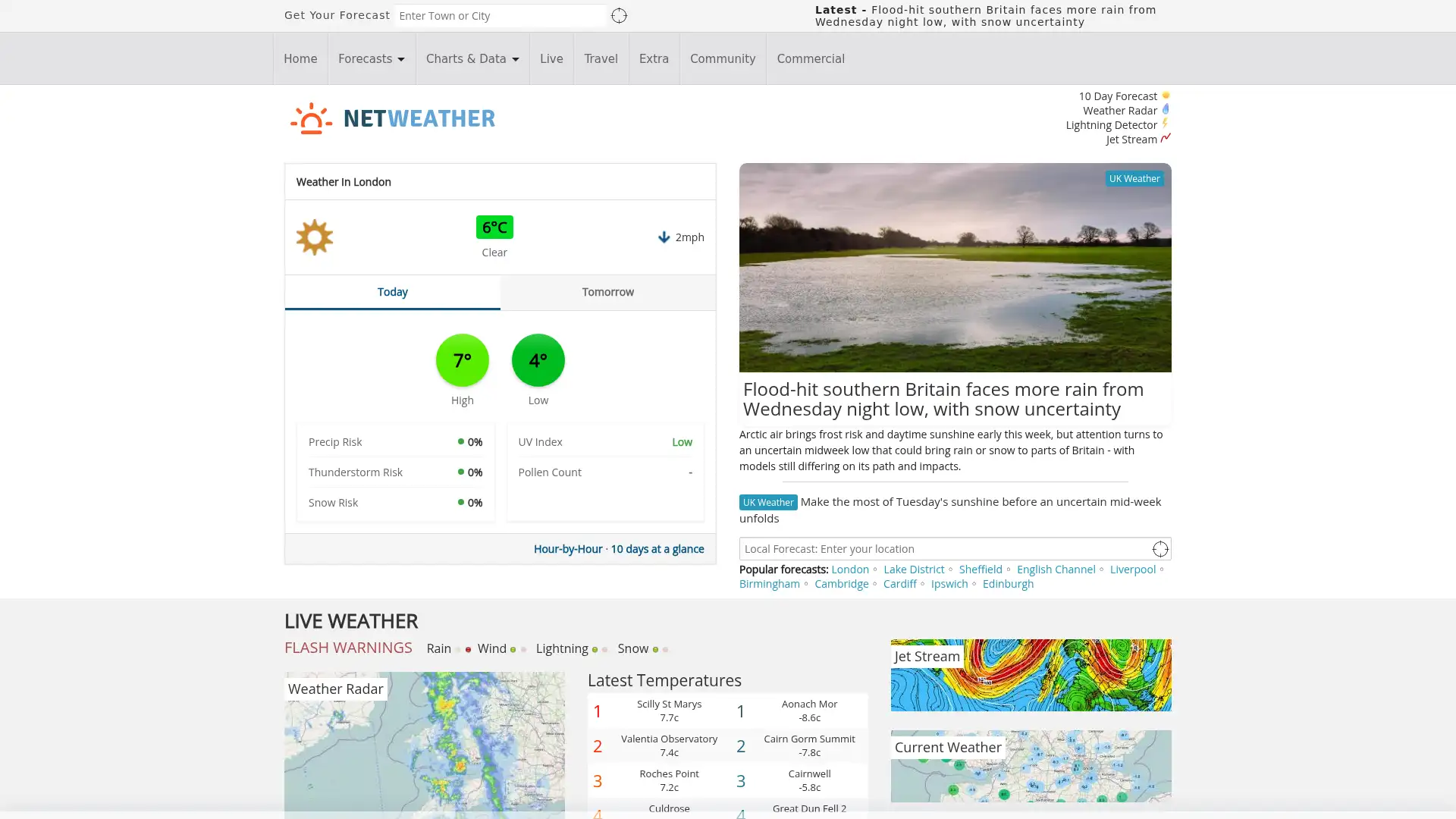Viewport: 1456px width, 819px height.
Task: Switch to the Tomorrow forecast tab
Action: (607, 292)
